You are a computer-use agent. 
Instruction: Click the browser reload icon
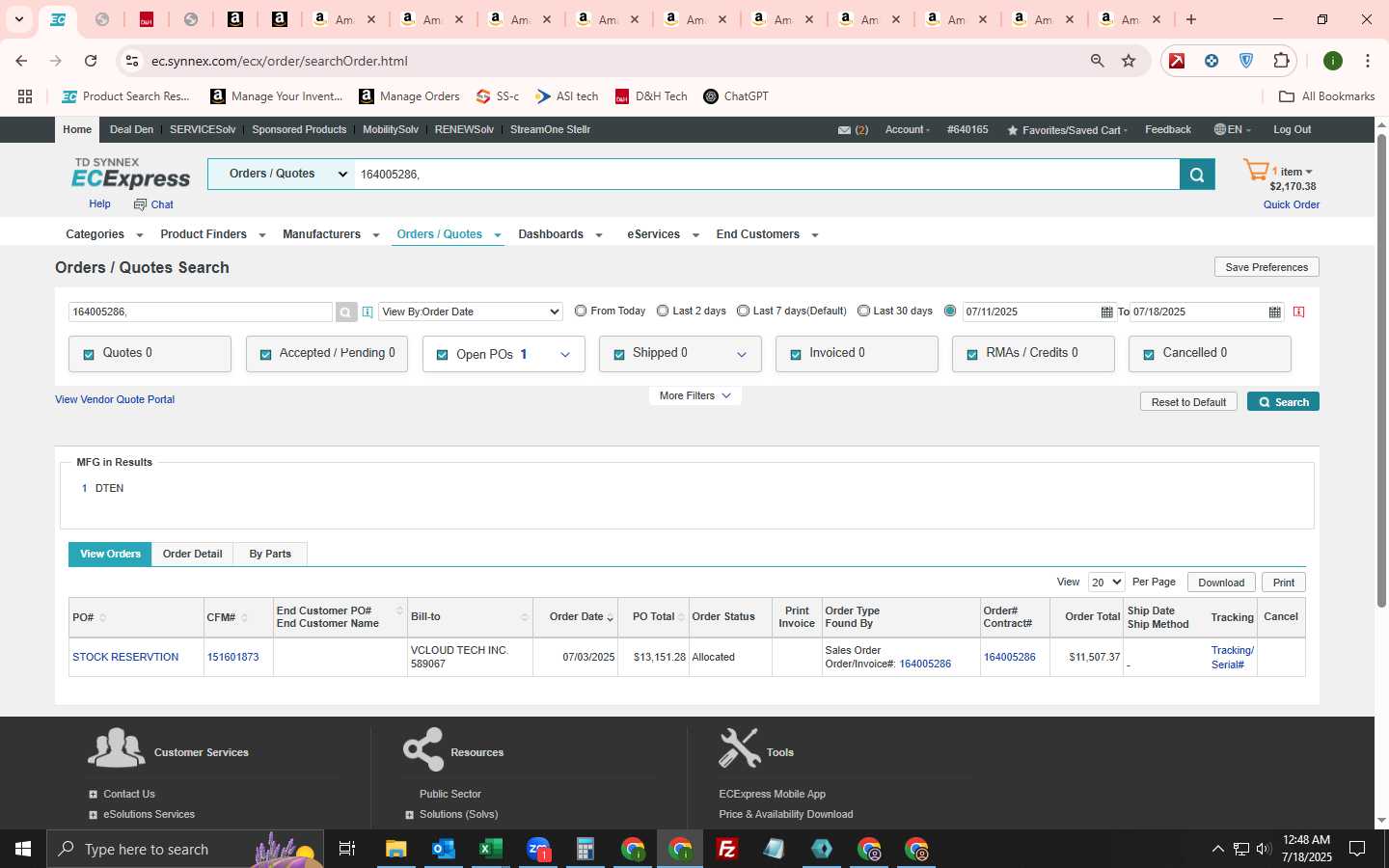[x=91, y=61]
